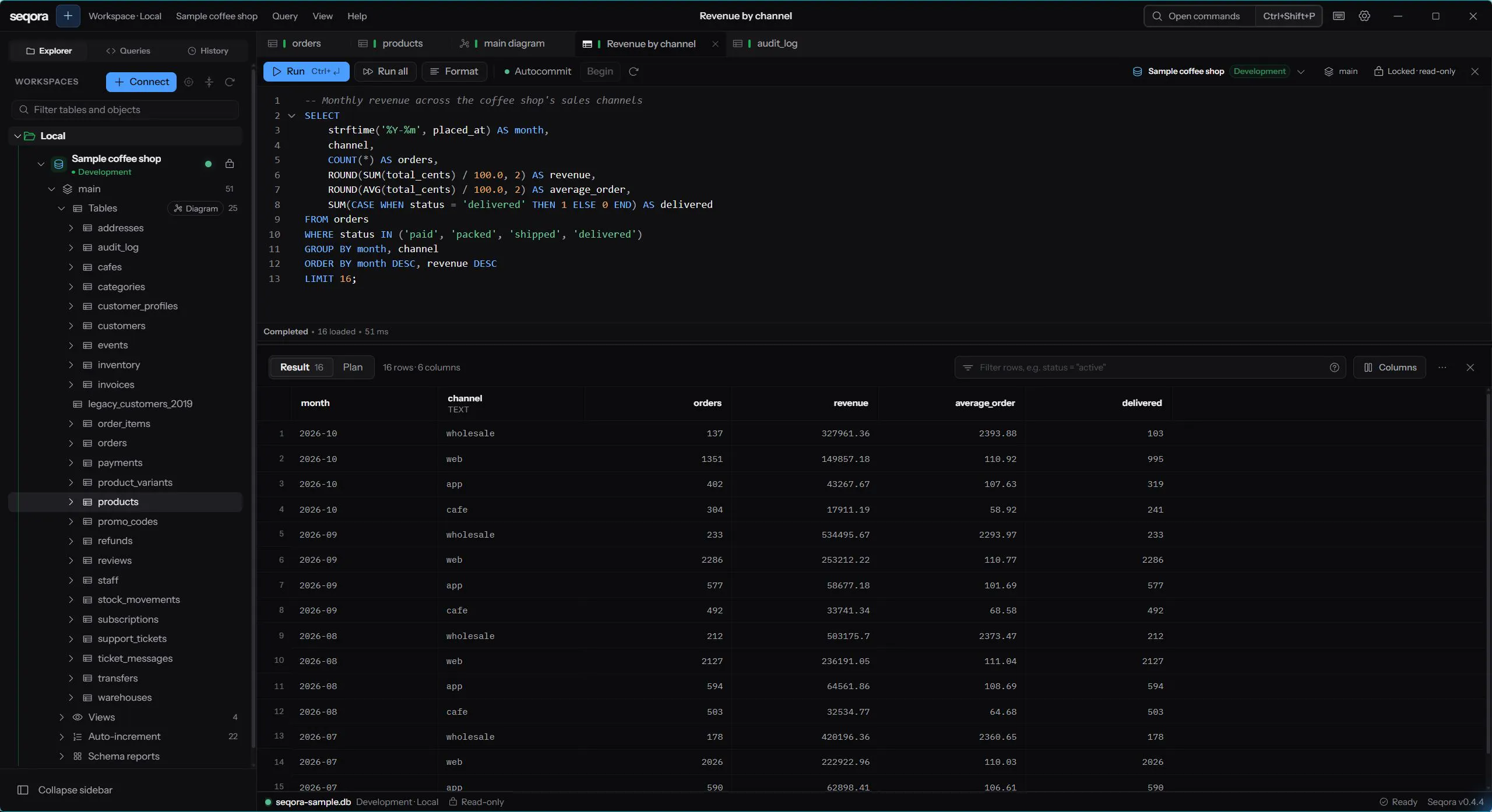Toggle Autocommit mode
1492x812 pixels.
[x=537, y=71]
